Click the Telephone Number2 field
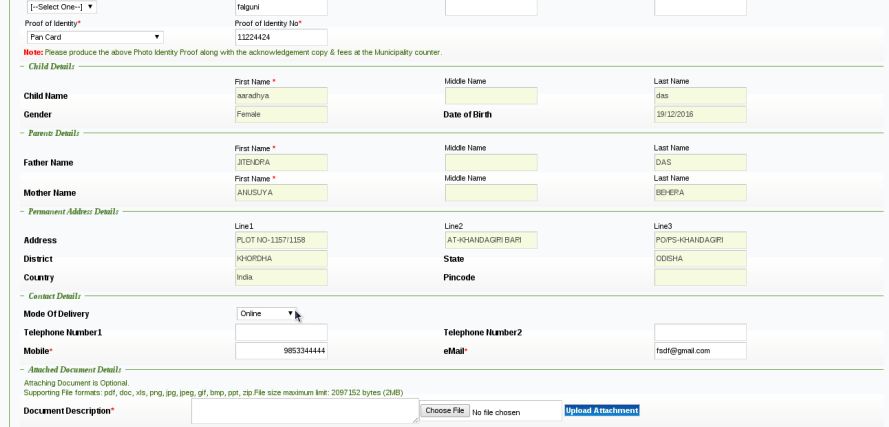 point(700,332)
